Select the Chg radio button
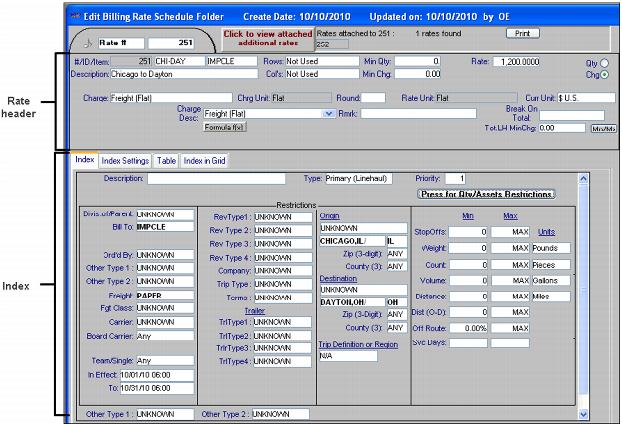Viewport: 622px width, 424px height. (x=604, y=74)
